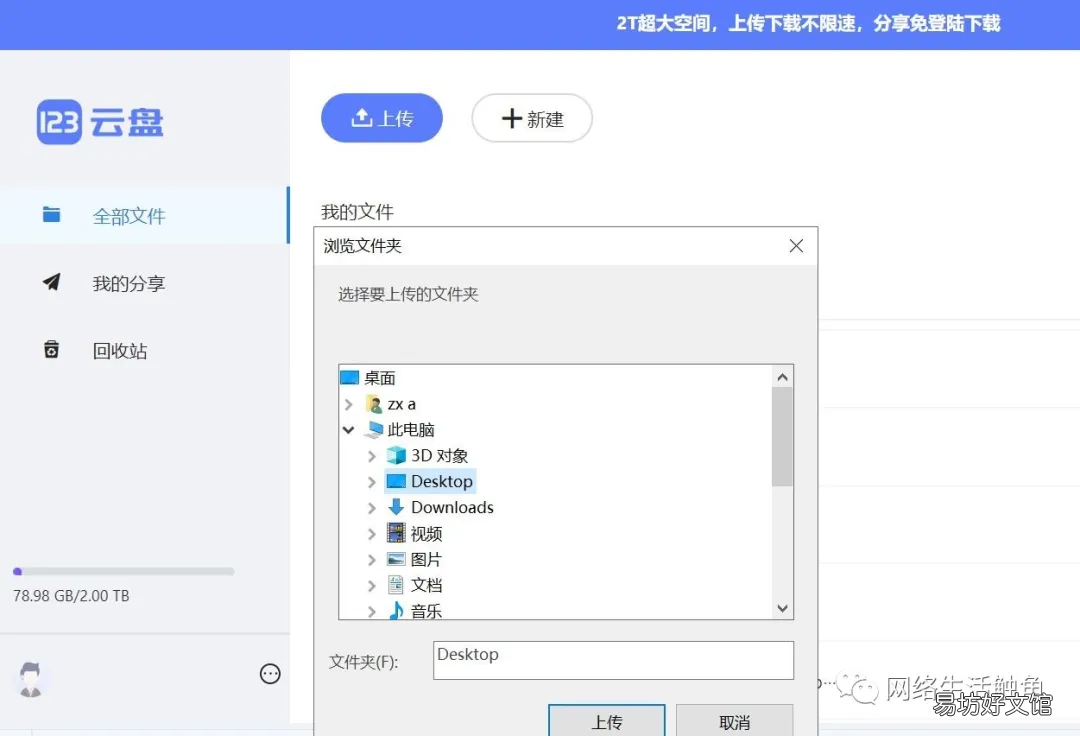The height and width of the screenshot is (736, 1080).
Task: Click the Desktop monitor icon in the tree
Action: tap(396, 481)
